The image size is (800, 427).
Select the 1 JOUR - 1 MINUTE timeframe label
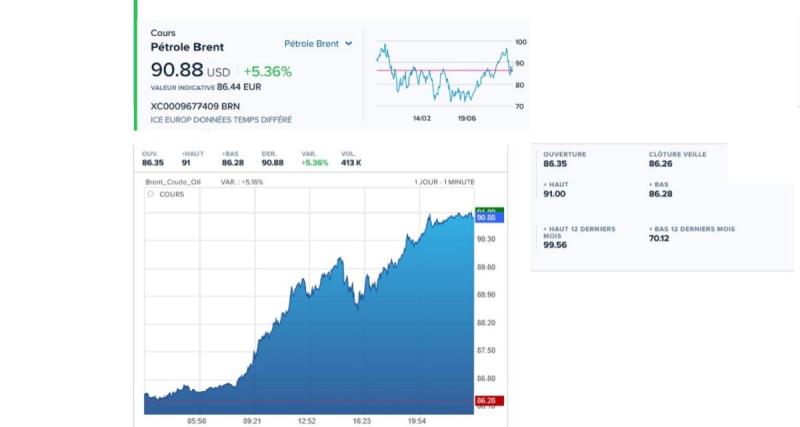click(x=444, y=182)
